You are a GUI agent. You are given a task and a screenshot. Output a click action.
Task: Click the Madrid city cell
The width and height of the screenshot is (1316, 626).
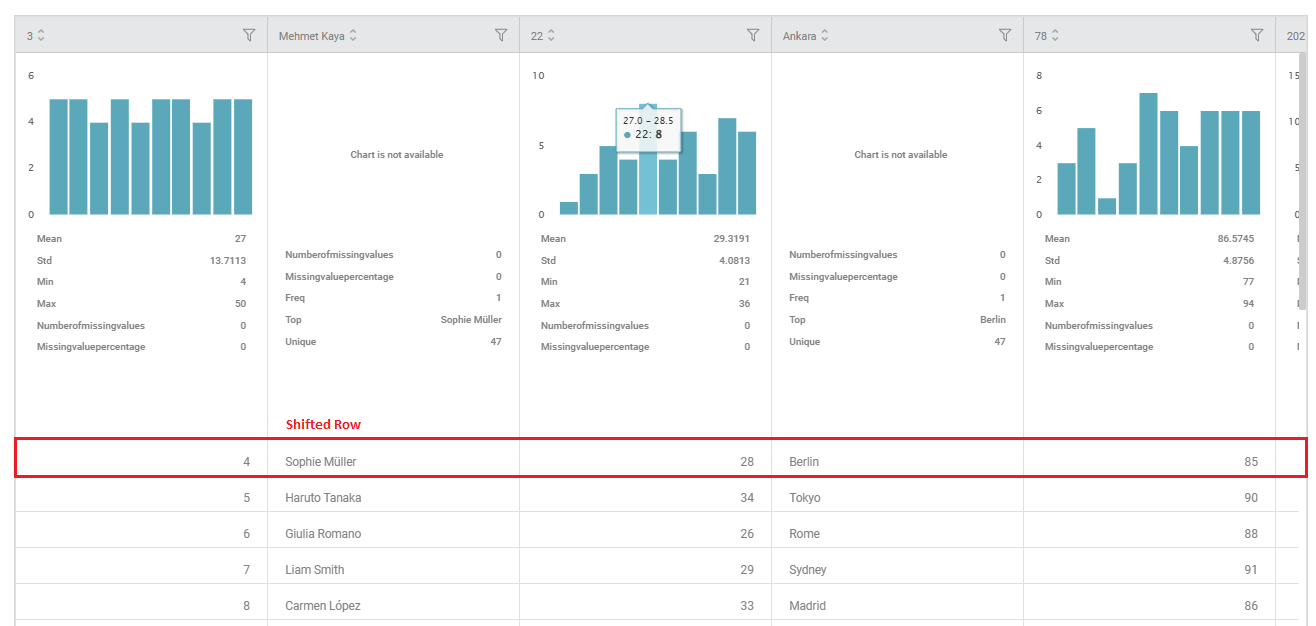(x=807, y=606)
